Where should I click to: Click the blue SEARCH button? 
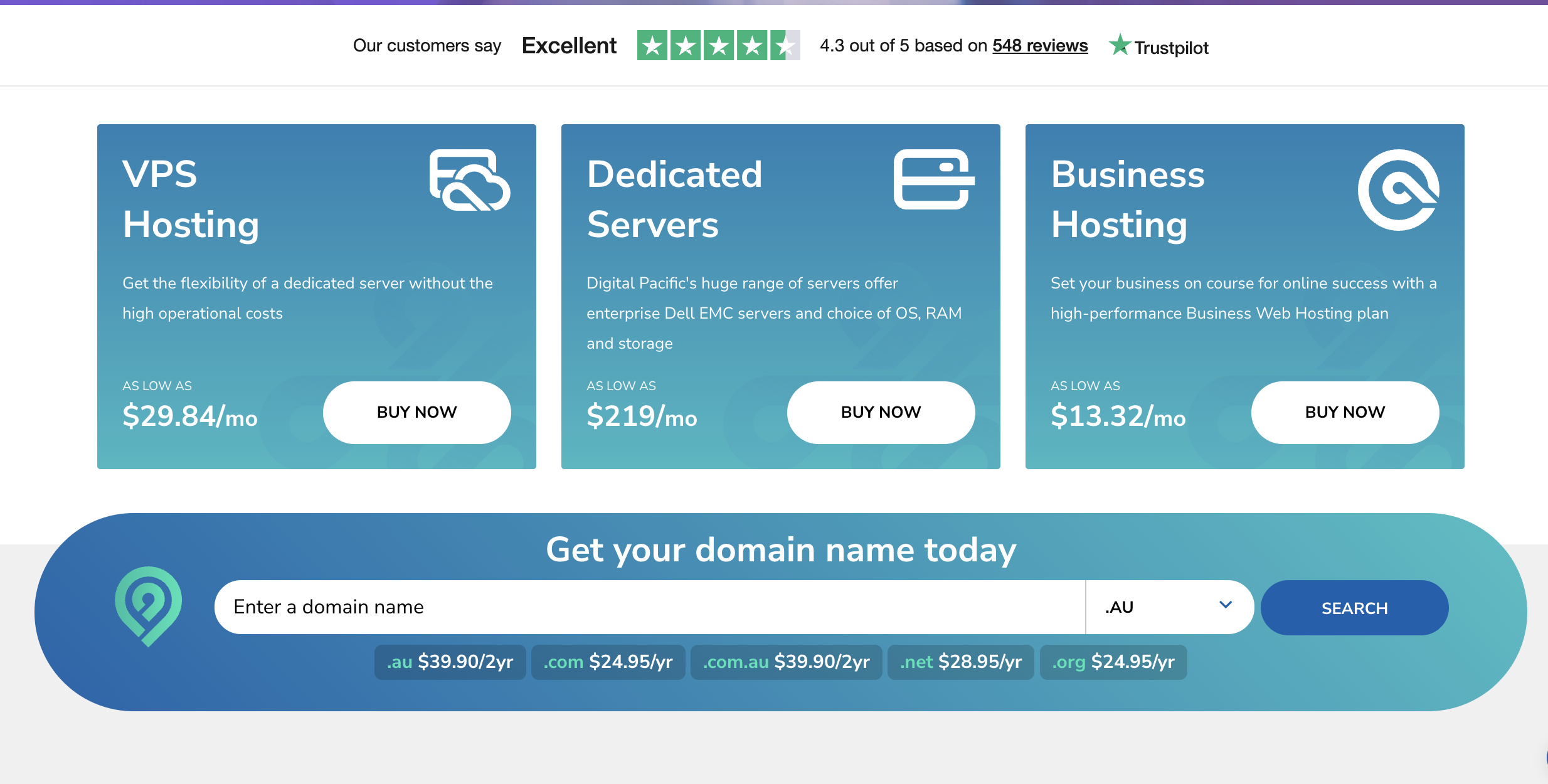1355,607
